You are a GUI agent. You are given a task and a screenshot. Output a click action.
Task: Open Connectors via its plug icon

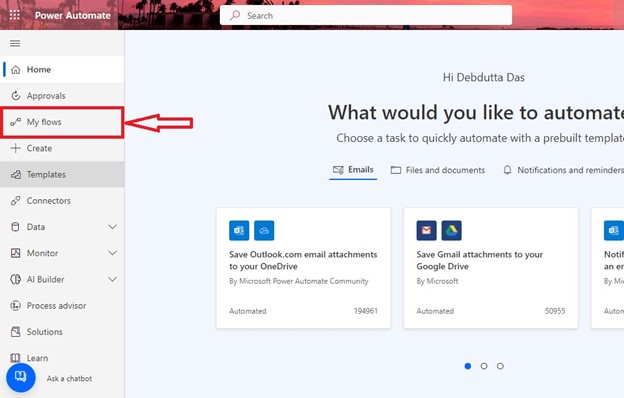16,201
